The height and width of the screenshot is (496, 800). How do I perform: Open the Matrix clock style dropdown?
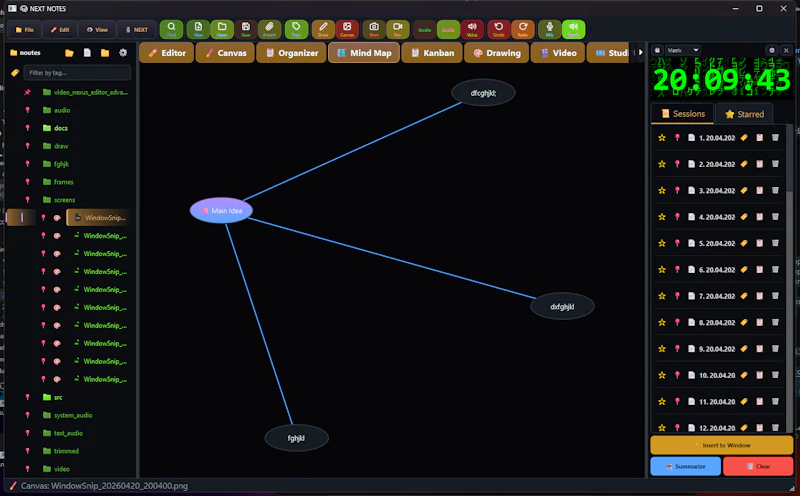click(x=683, y=50)
